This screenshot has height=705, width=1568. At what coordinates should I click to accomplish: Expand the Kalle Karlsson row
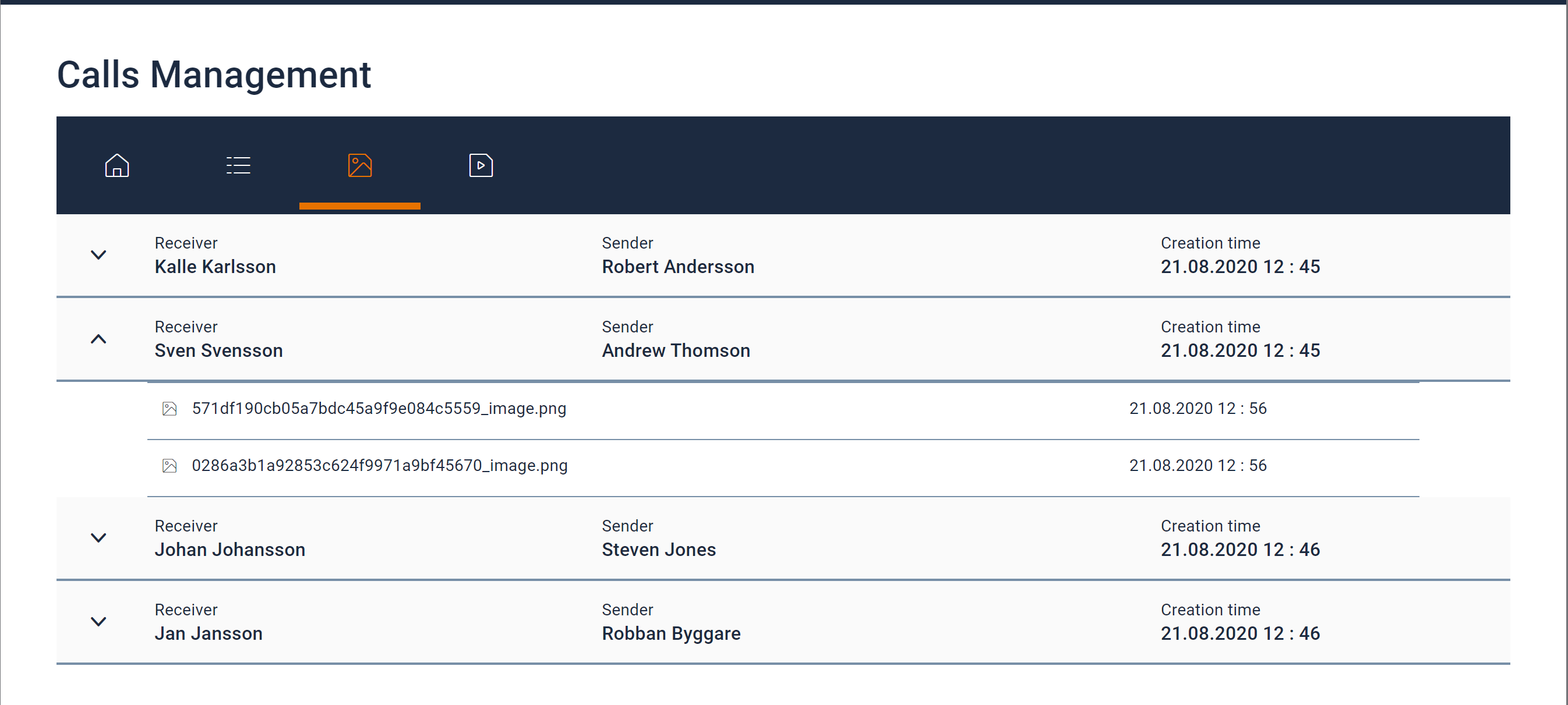(x=98, y=255)
